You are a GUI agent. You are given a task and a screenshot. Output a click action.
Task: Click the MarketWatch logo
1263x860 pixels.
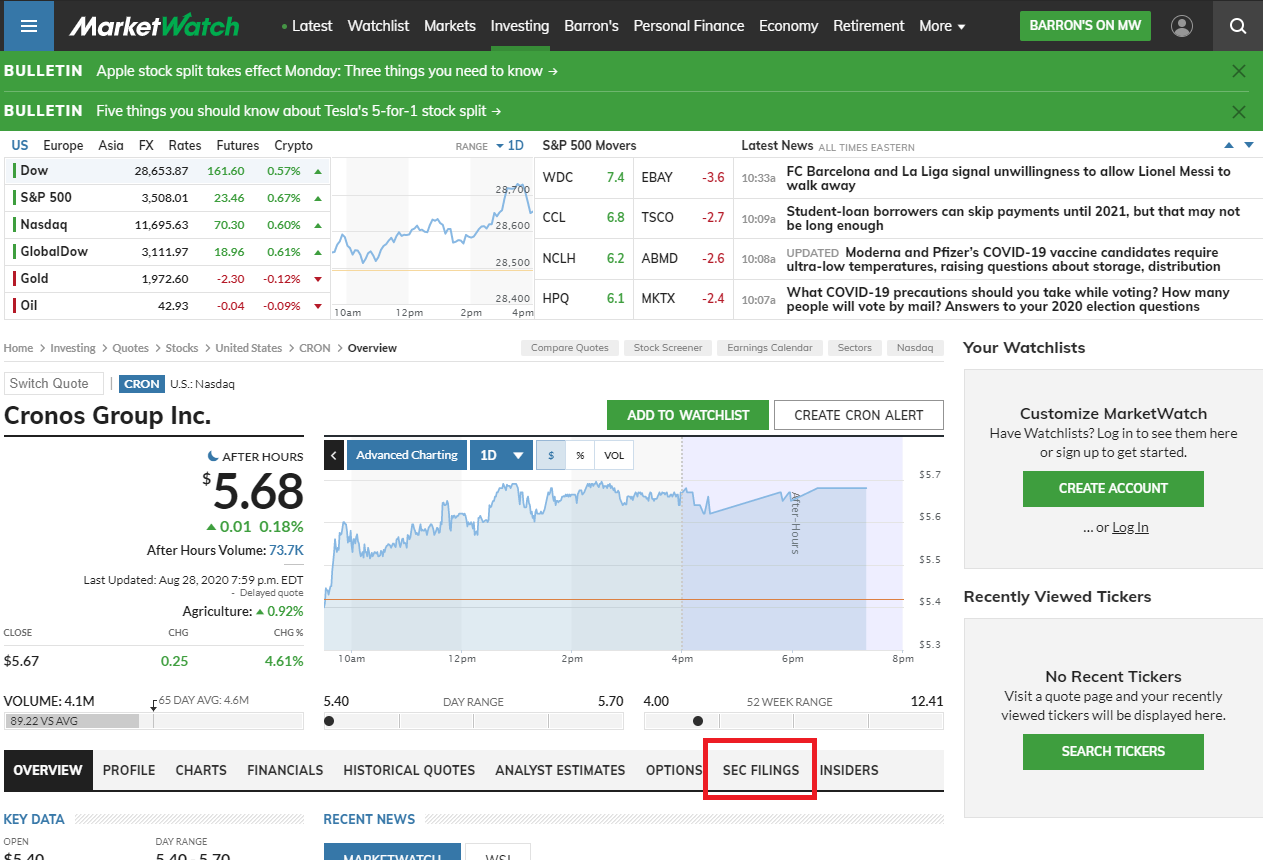154,25
